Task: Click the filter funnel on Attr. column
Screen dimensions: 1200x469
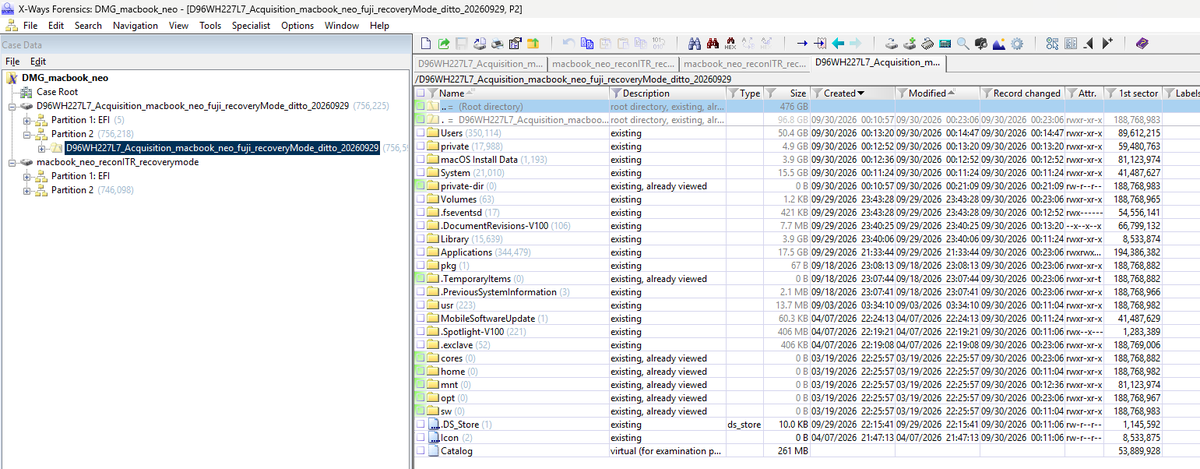Action: tap(1072, 93)
